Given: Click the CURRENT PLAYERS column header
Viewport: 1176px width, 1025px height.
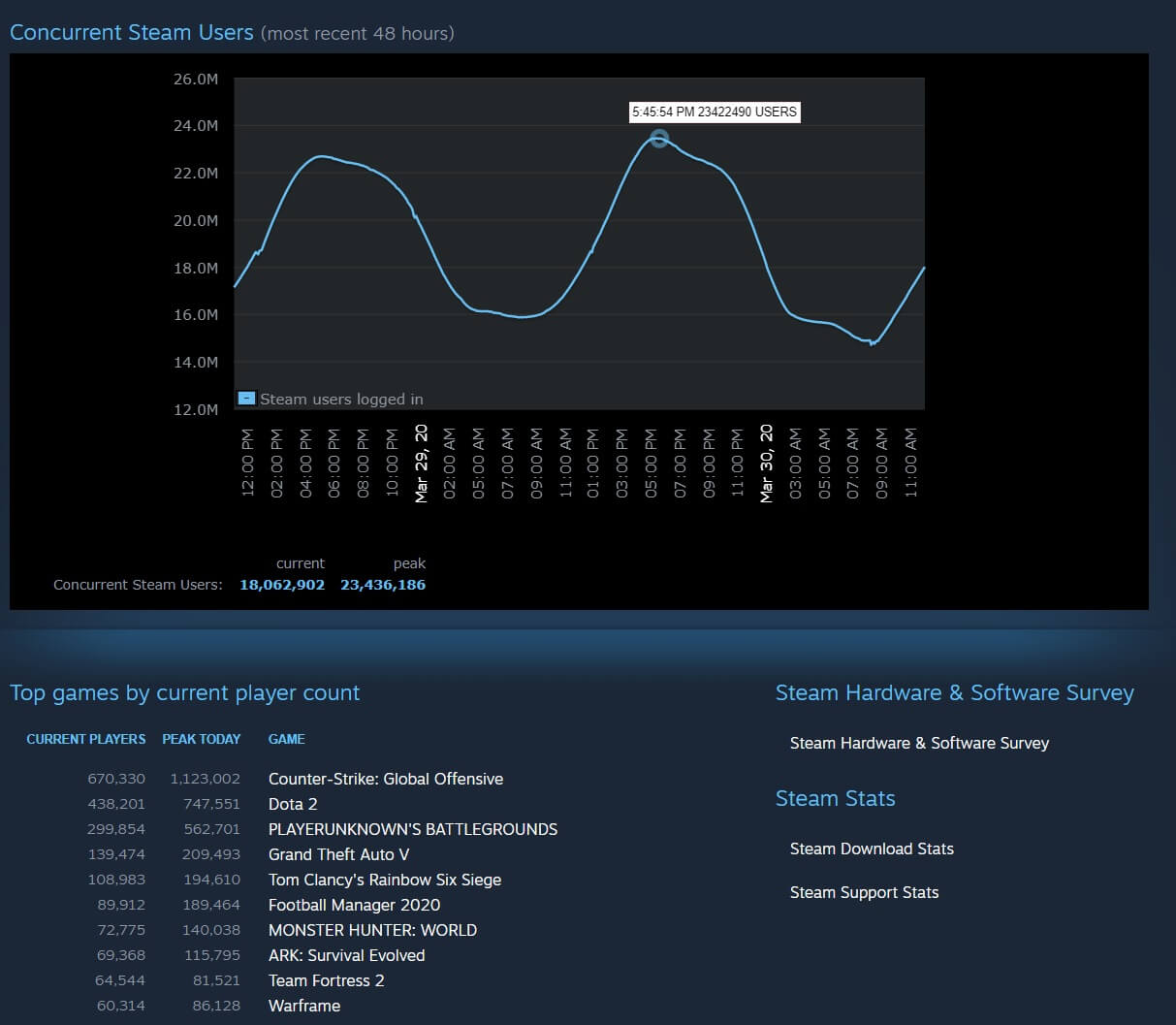Looking at the screenshot, I should click(85, 739).
